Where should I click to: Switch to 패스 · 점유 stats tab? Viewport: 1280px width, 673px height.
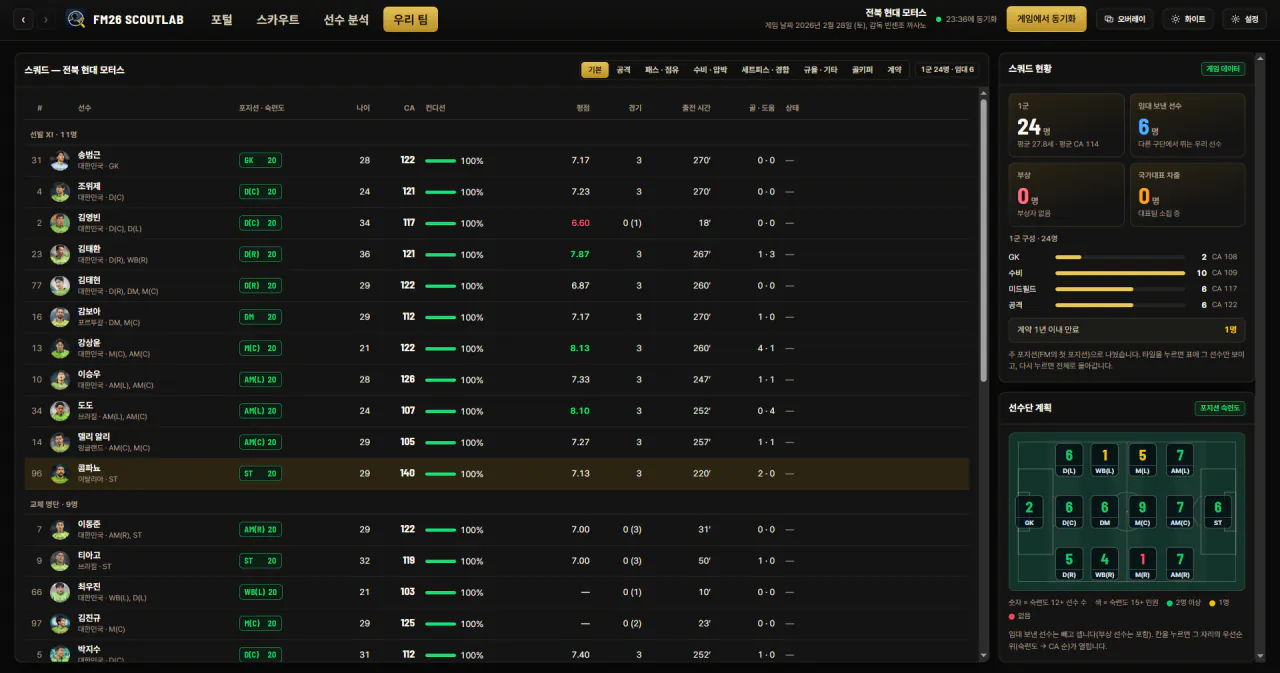pyautogui.click(x=662, y=70)
